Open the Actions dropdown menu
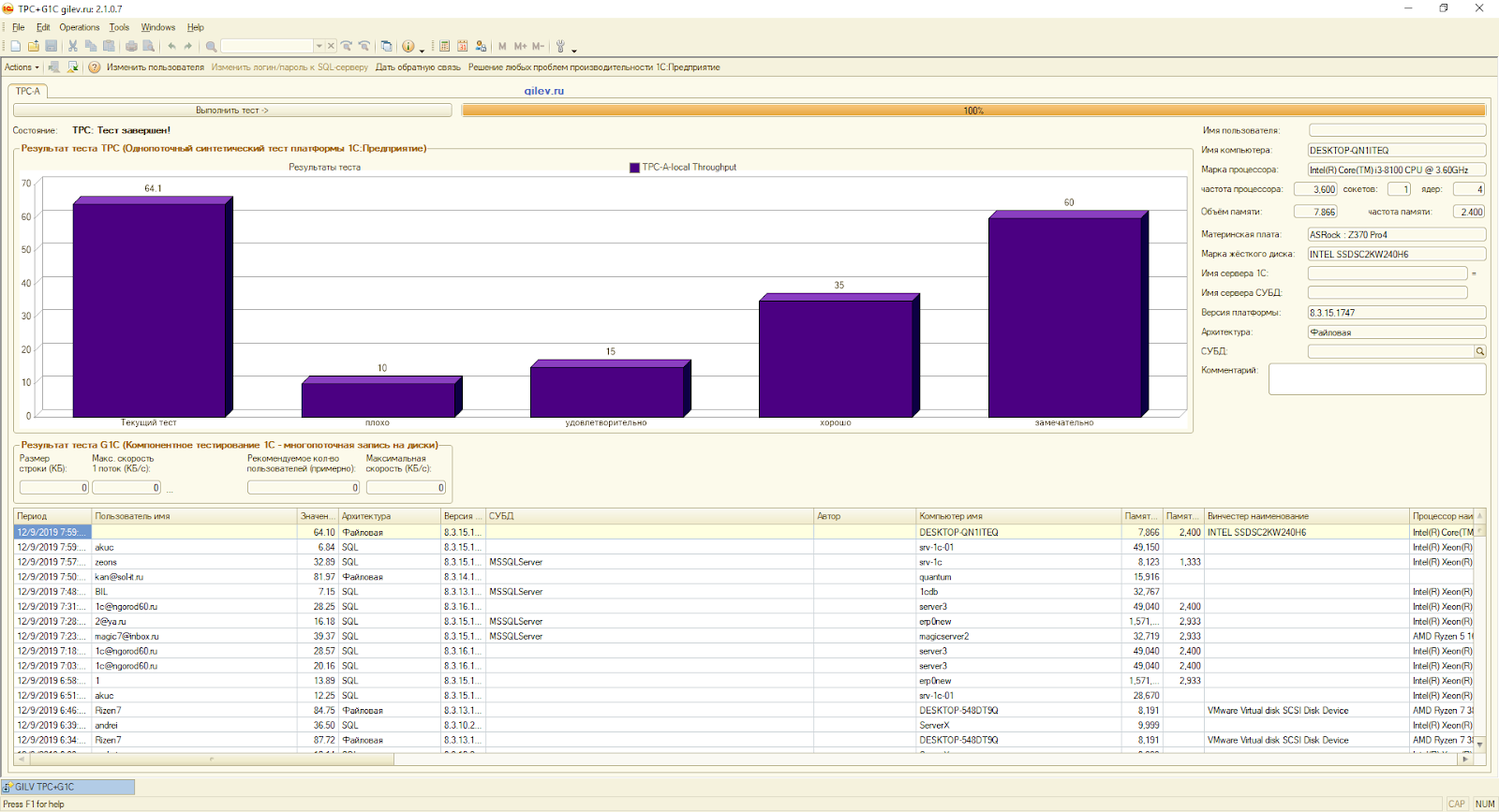 22,67
